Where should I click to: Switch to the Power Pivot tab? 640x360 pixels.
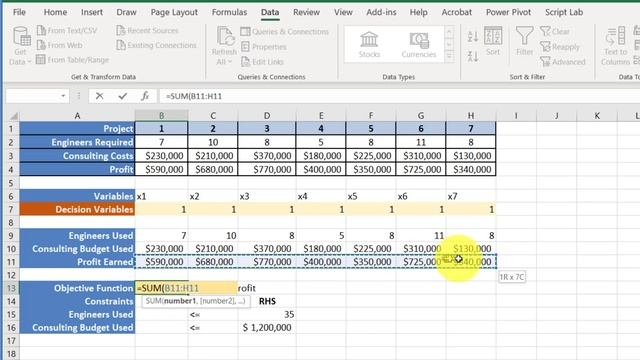tap(508, 12)
